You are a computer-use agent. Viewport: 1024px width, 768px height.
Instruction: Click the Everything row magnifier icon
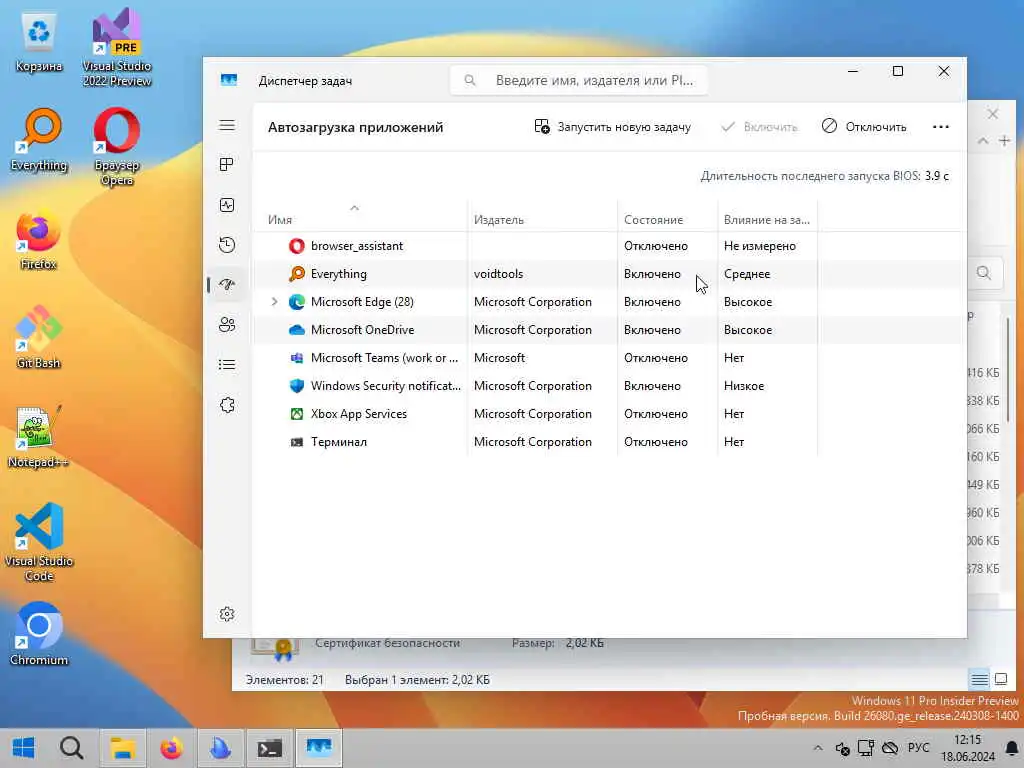296,274
